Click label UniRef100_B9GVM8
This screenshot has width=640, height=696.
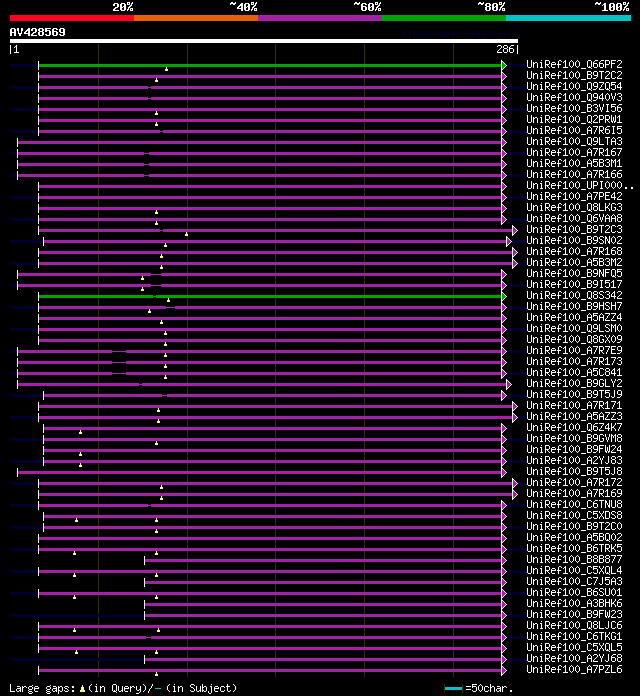click(574, 439)
